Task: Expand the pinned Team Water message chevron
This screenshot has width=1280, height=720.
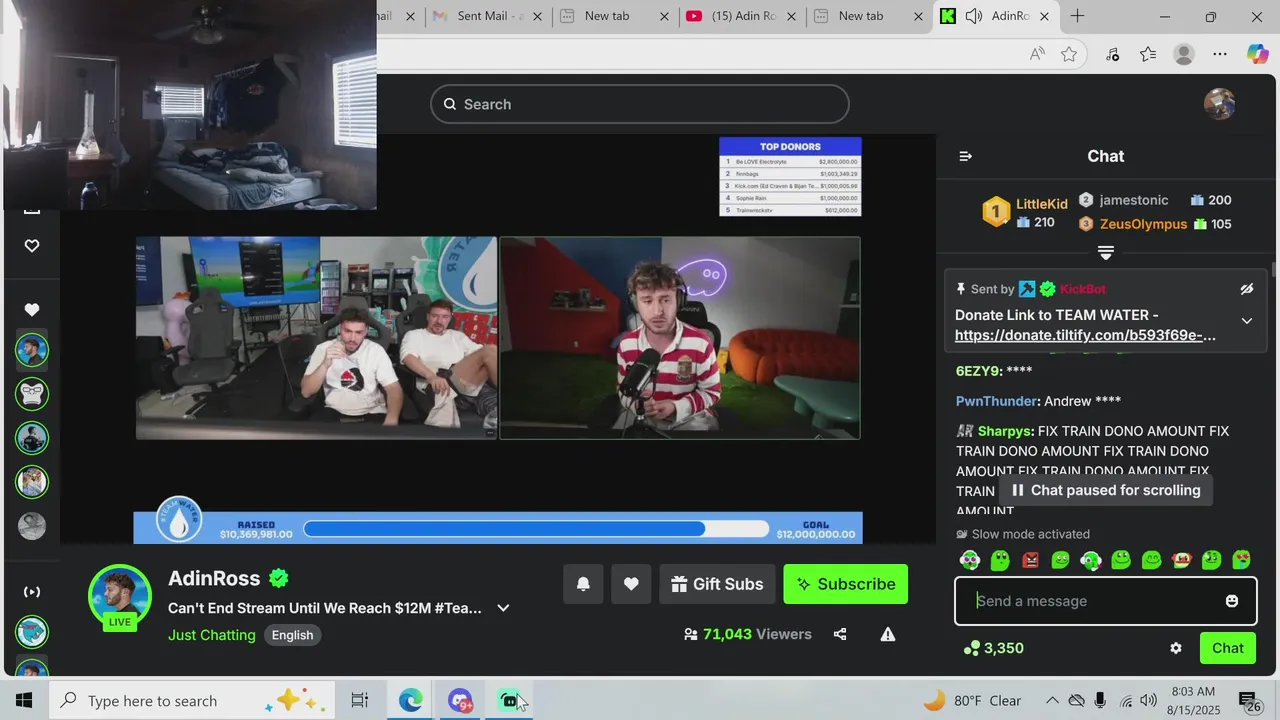Action: 1246,321
